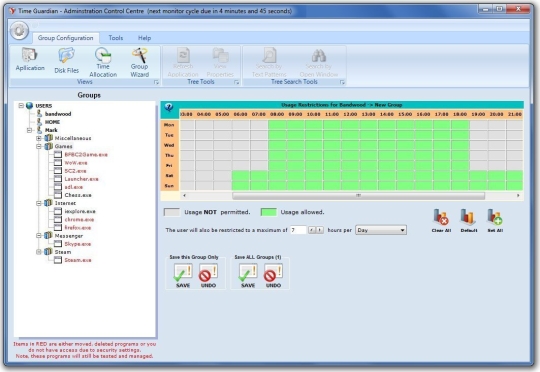This screenshot has width=540, height=372.
Task: Toggle the Friday 19:00 schedule cell
Action: (478, 165)
